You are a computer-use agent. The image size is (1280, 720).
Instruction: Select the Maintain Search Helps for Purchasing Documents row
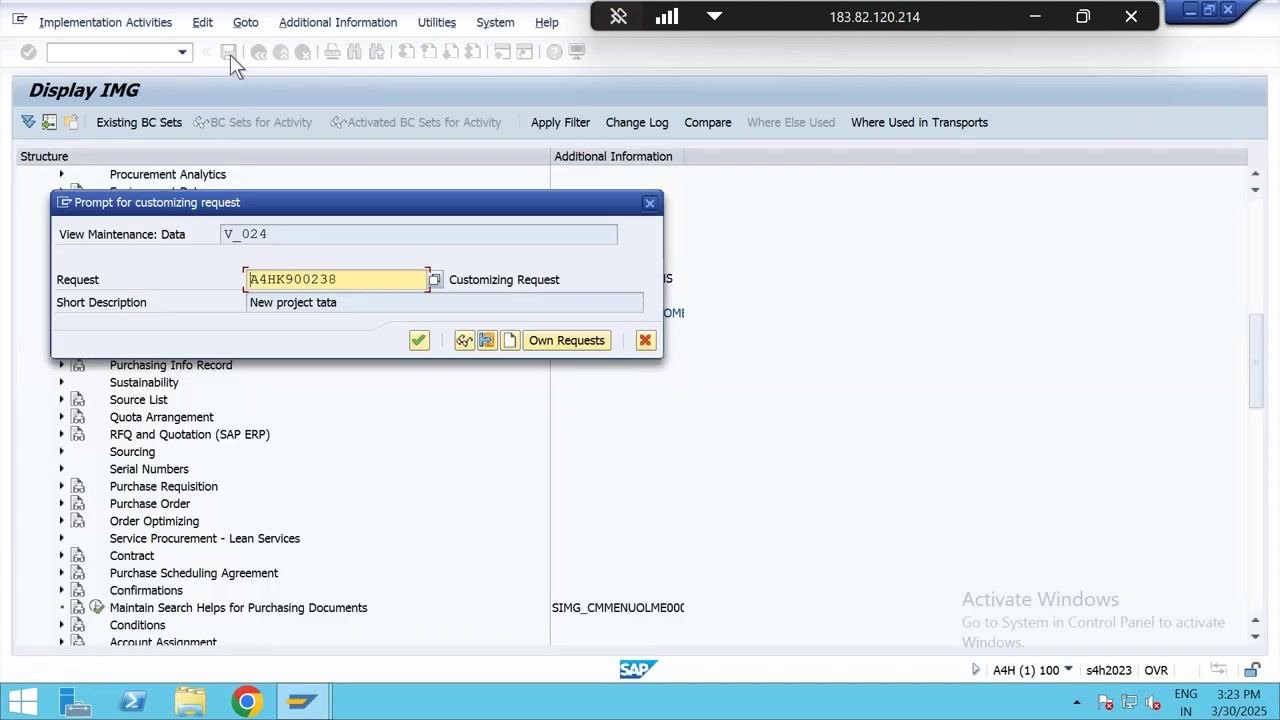point(238,608)
